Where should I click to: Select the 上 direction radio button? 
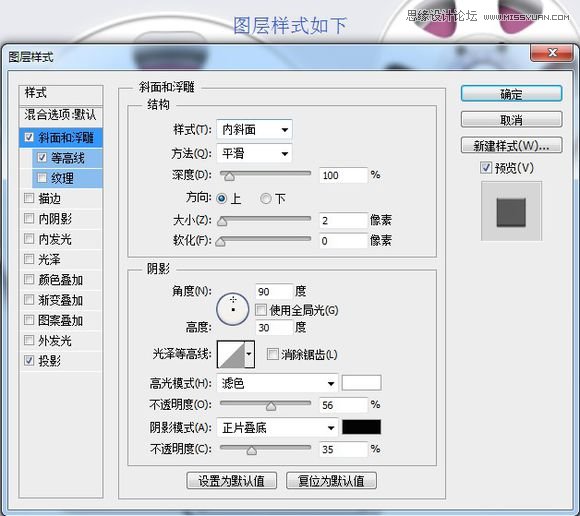click(222, 199)
